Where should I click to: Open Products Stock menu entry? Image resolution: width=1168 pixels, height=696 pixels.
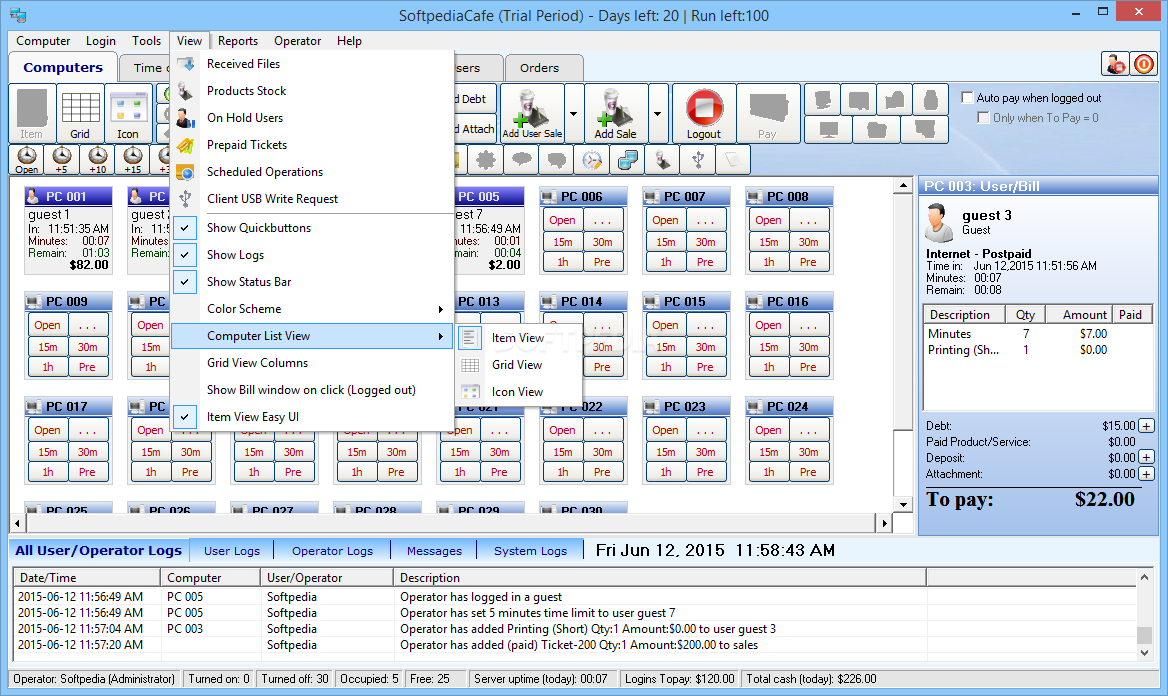[313, 91]
